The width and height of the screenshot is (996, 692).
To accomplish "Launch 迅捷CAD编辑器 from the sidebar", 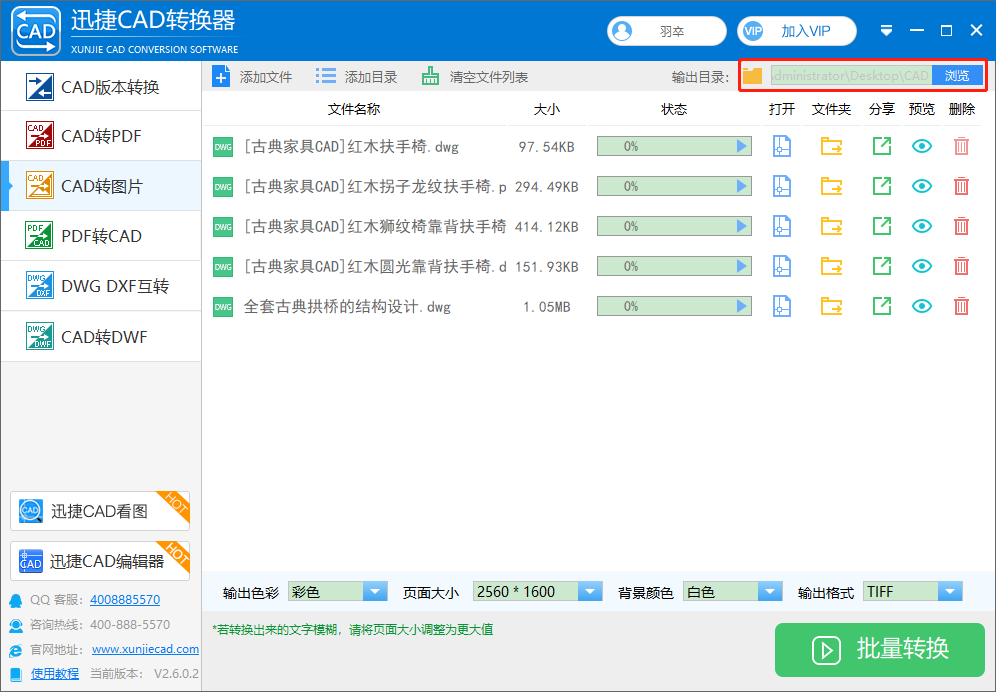I will pyautogui.click(x=99, y=561).
